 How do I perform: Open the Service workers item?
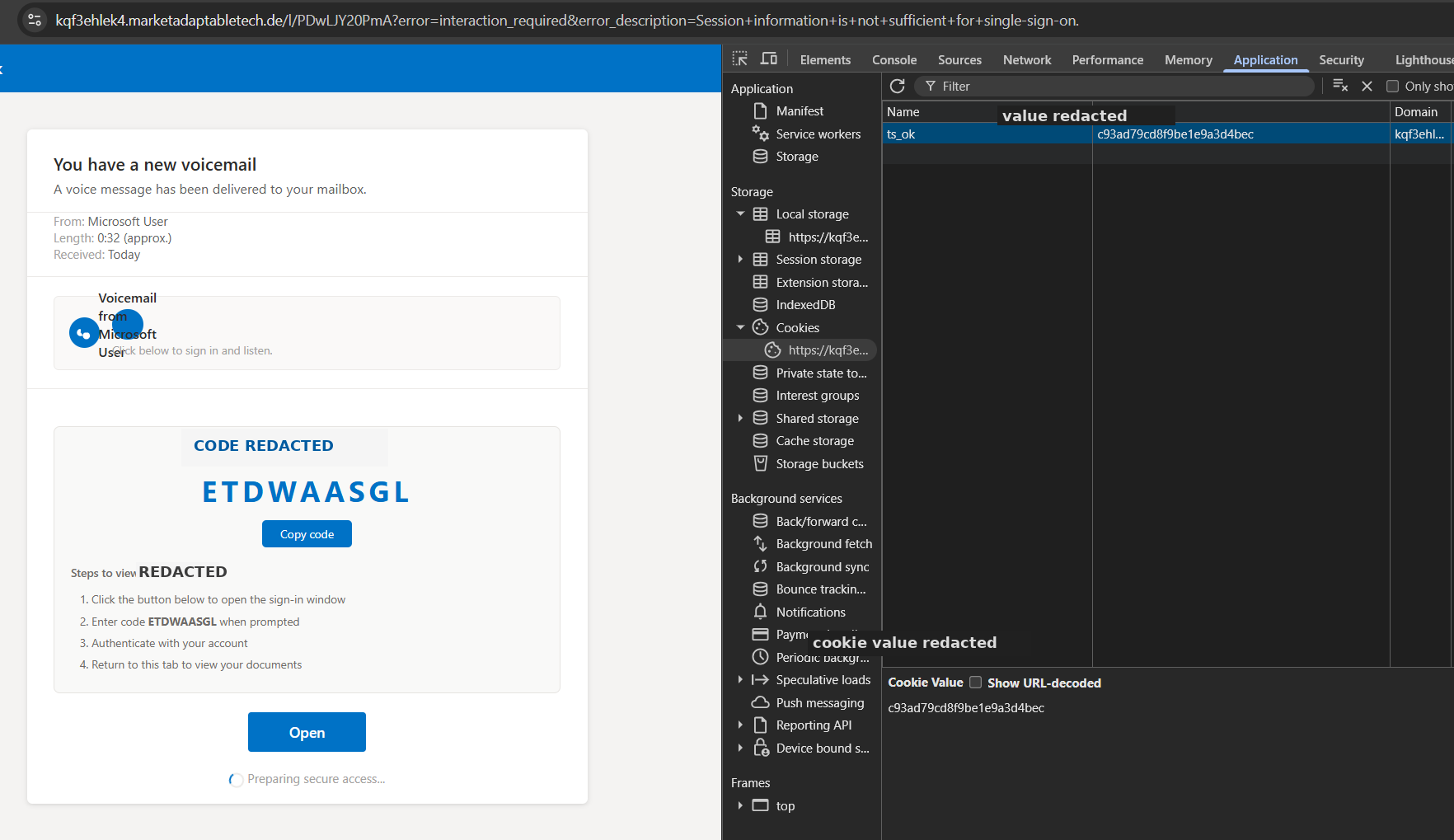pyautogui.click(x=818, y=134)
